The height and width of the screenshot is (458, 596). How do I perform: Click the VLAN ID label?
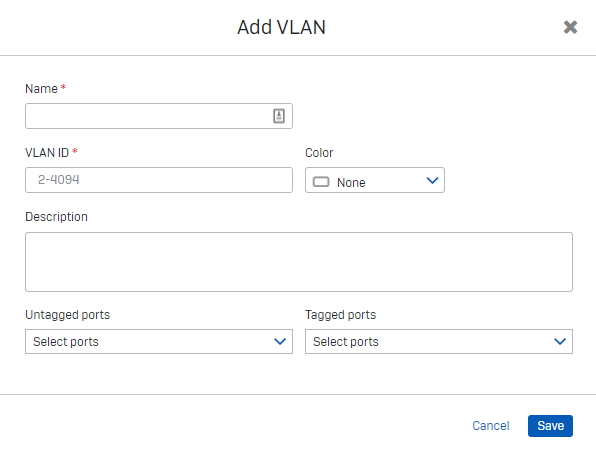(47, 152)
